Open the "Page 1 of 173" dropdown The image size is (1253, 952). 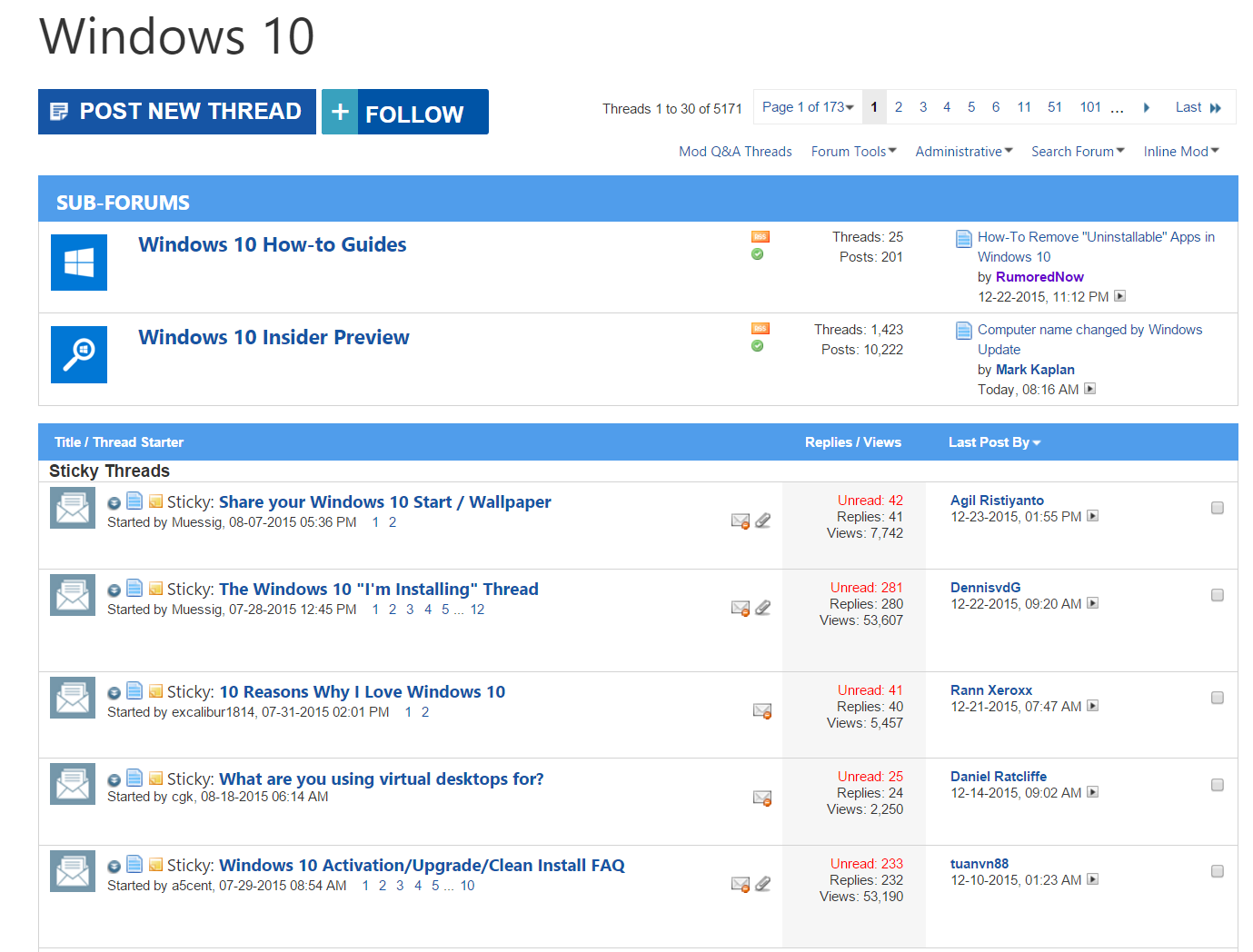808,107
